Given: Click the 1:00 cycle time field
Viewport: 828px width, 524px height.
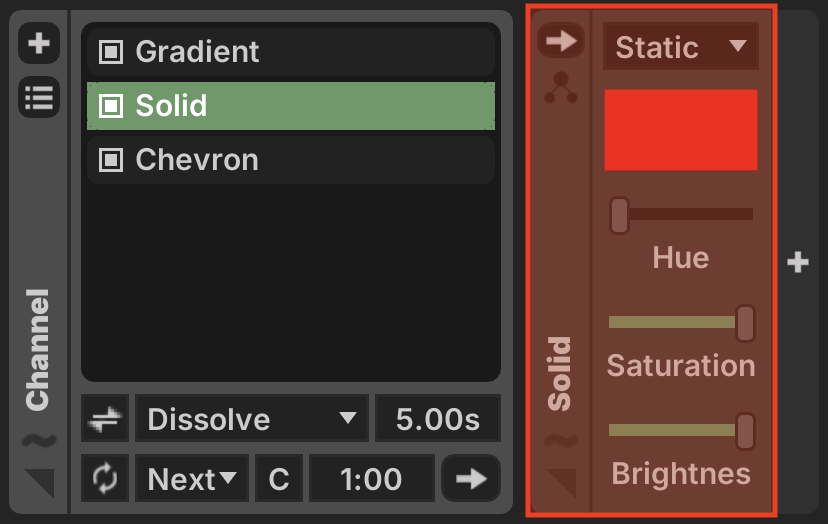Looking at the screenshot, I should 372,478.
